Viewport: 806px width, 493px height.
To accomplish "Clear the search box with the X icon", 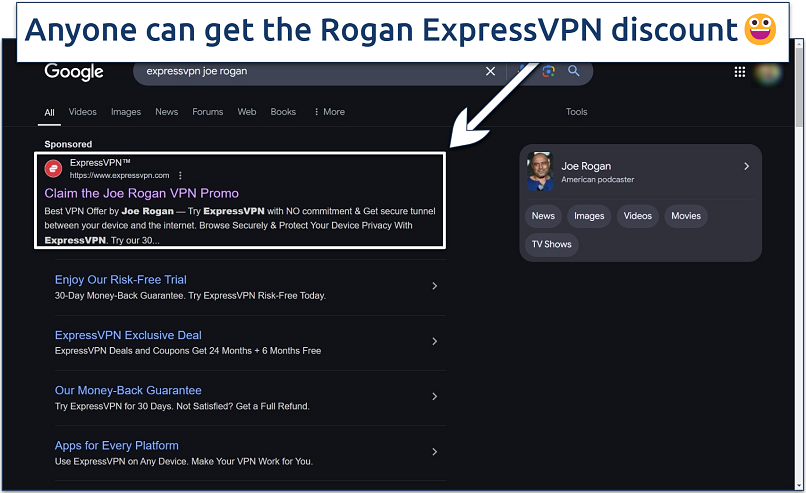I will (490, 72).
